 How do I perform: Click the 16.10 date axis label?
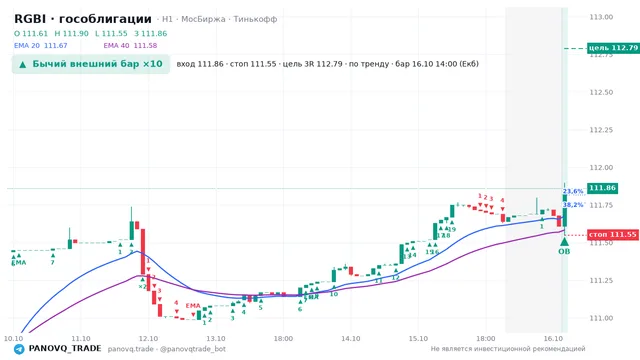[x=553, y=339]
